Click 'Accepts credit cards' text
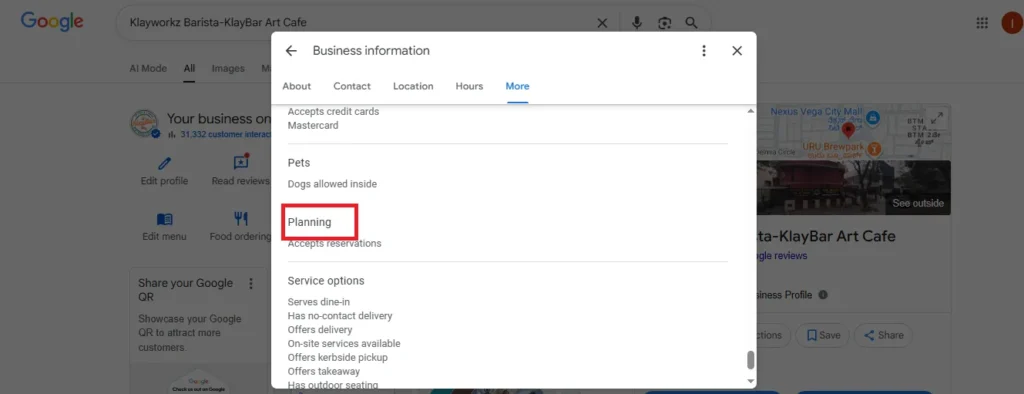The width and height of the screenshot is (1024, 394). (x=334, y=112)
